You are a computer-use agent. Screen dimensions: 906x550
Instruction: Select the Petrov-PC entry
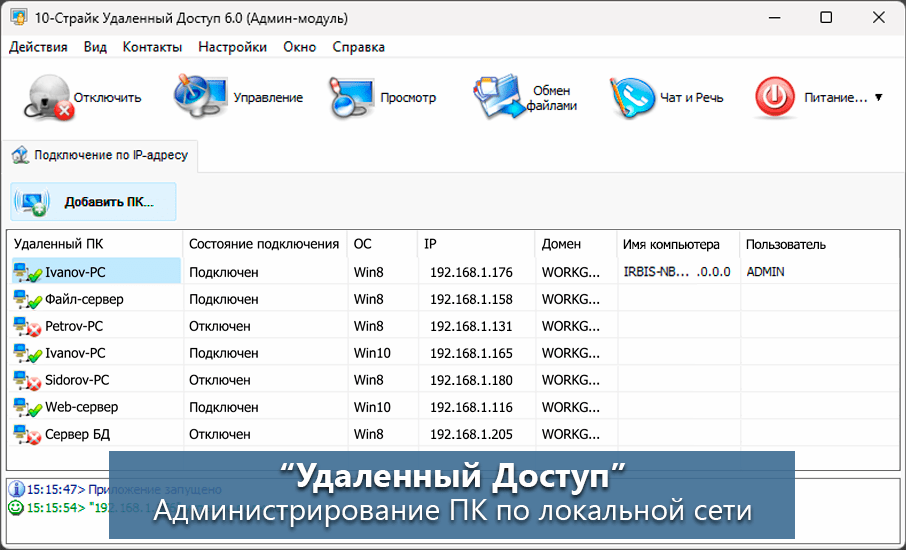coord(74,326)
